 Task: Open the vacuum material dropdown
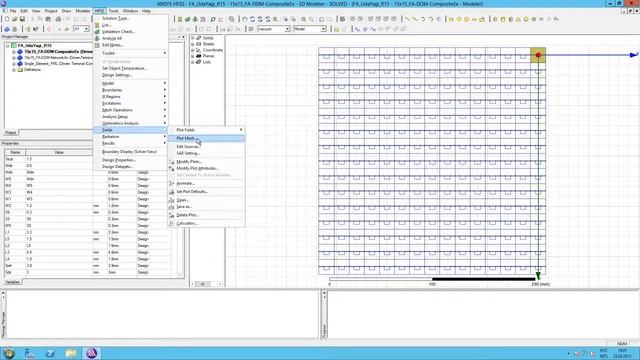287,29
